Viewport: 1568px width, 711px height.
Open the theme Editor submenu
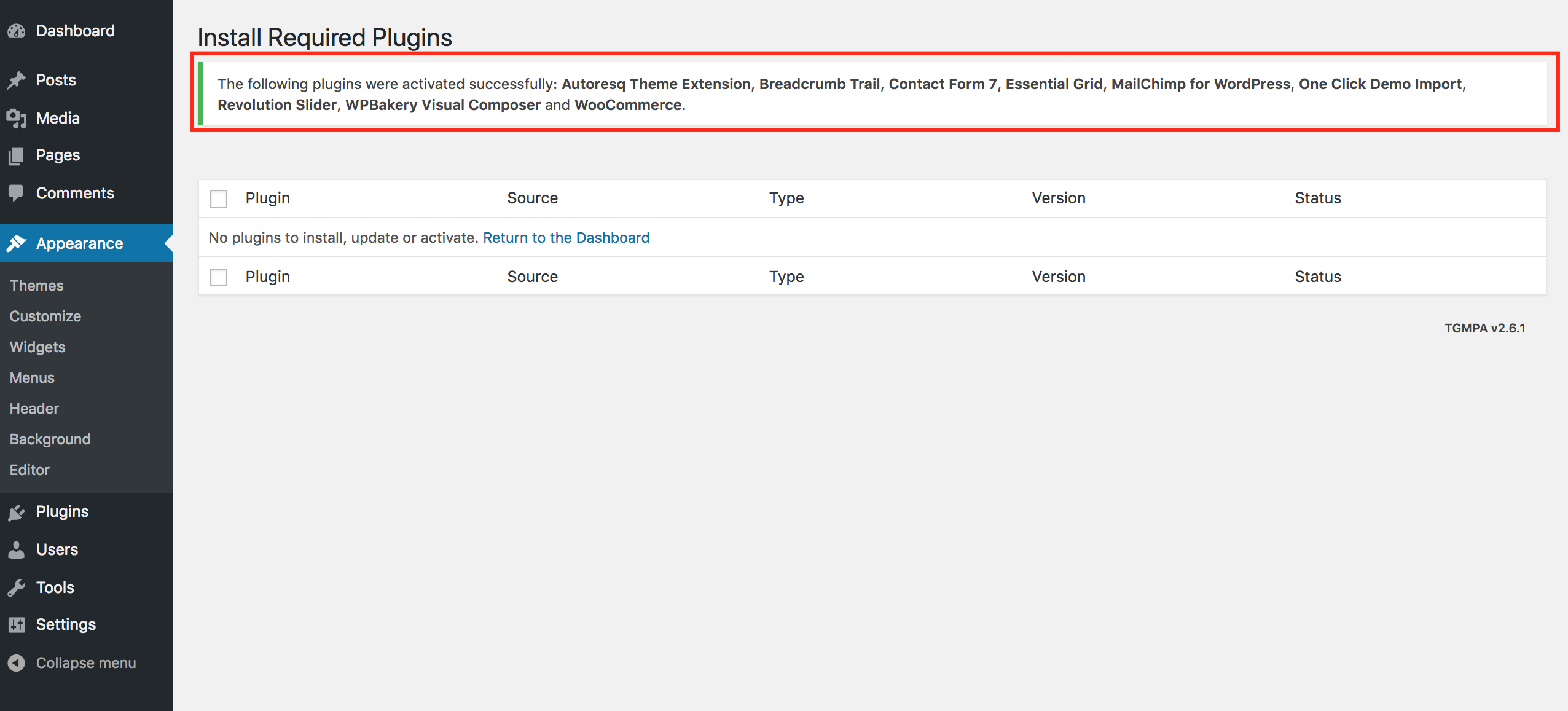pyautogui.click(x=29, y=470)
